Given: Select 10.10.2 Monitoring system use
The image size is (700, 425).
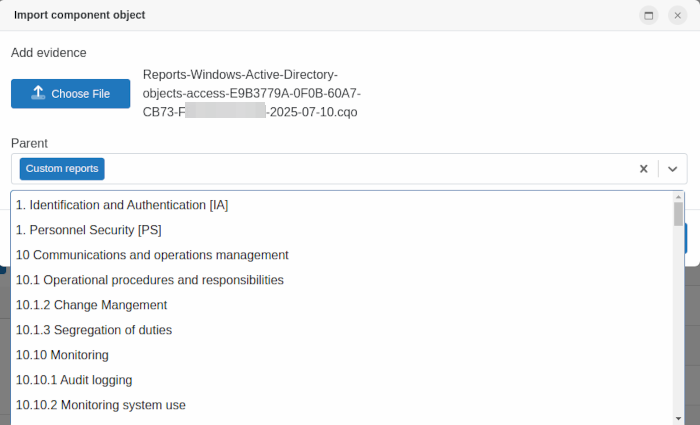Looking at the screenshot, I should 101,405.
